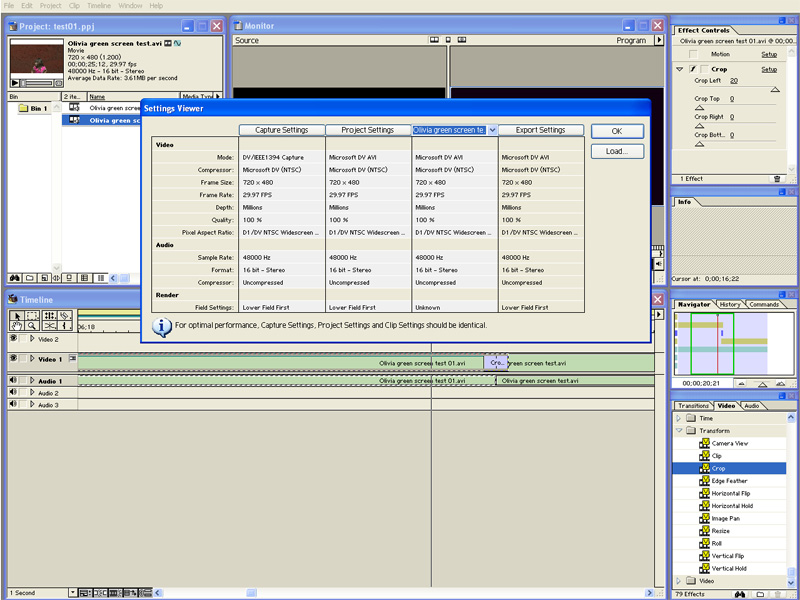Collapse the Crop effect in Effect Controls

(x=680, y=69)
